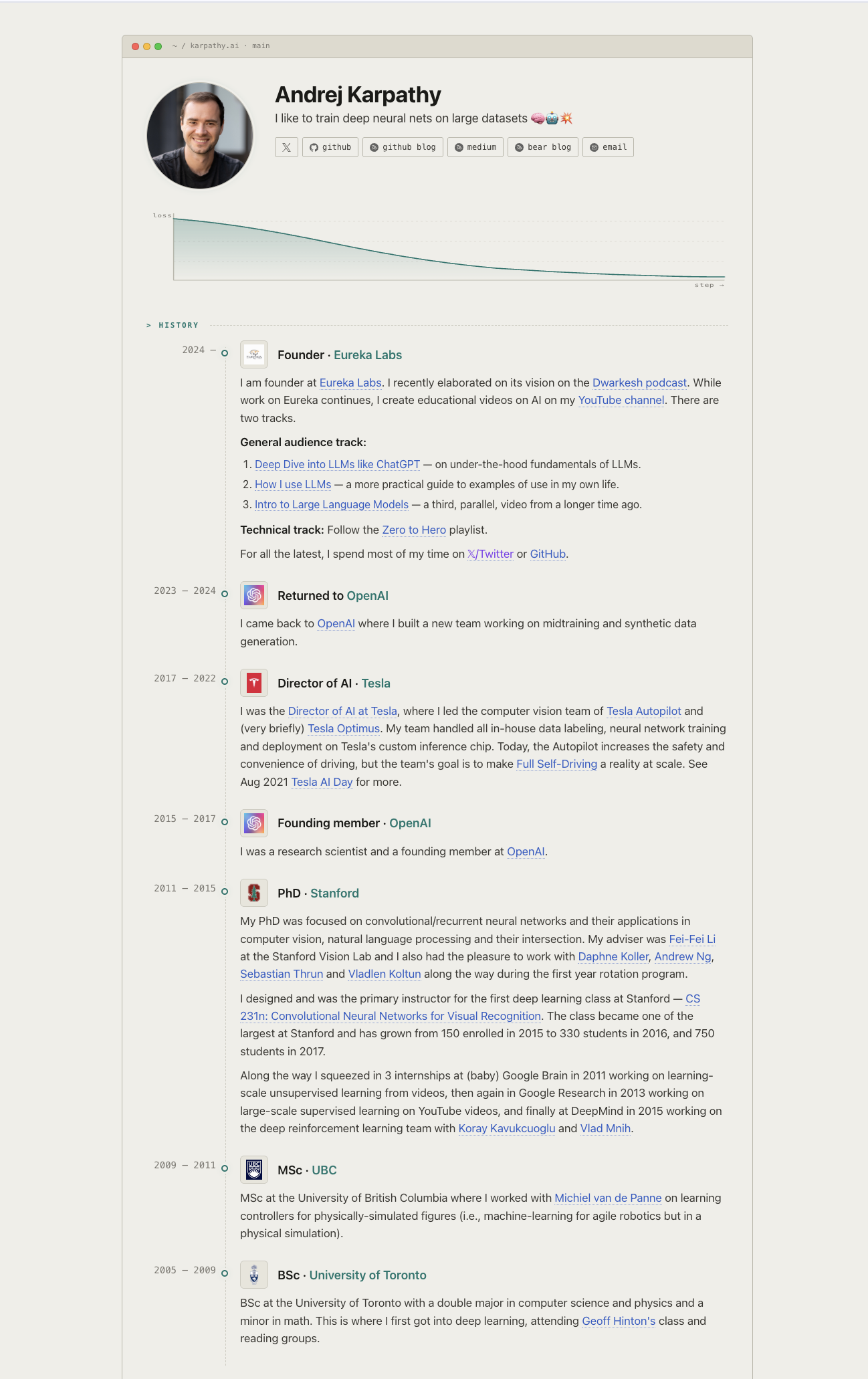Click the University of Toronto crest icon
Viewport: 868px width, 1379px height.
[254, 1275]
